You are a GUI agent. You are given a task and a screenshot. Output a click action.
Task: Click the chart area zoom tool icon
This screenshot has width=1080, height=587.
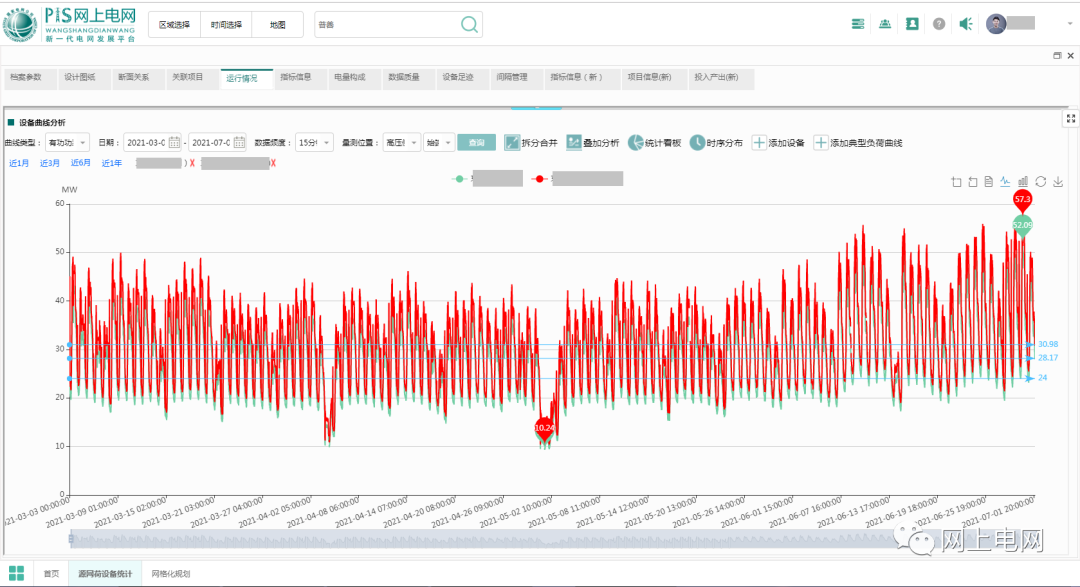pyautogui.click(x=956, y=182)
